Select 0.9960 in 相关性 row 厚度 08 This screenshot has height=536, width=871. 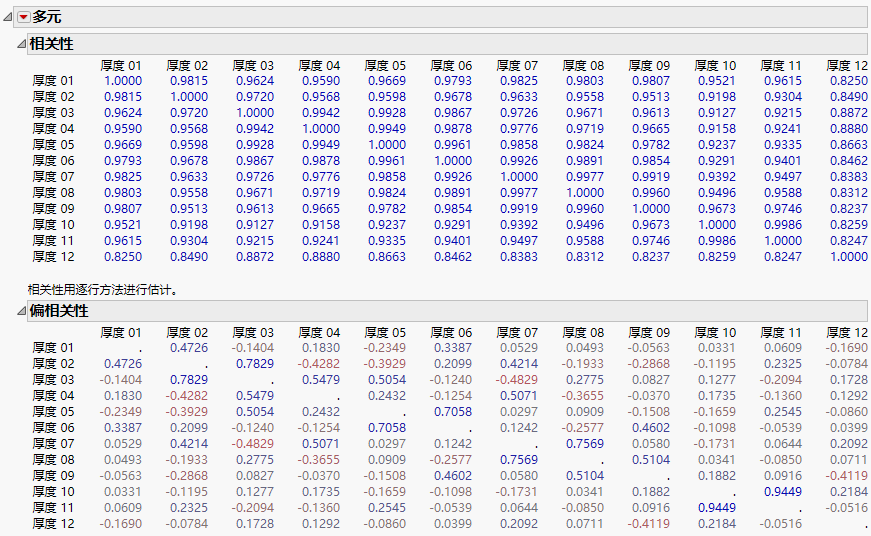[x=651, y=193]
